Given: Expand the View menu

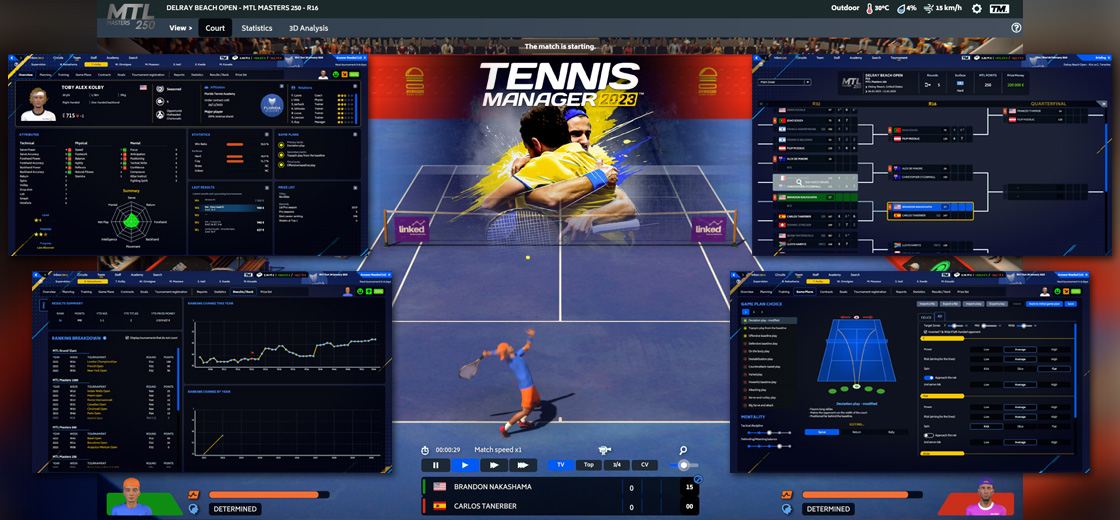Looking at the screenshot, I should 180,28.
